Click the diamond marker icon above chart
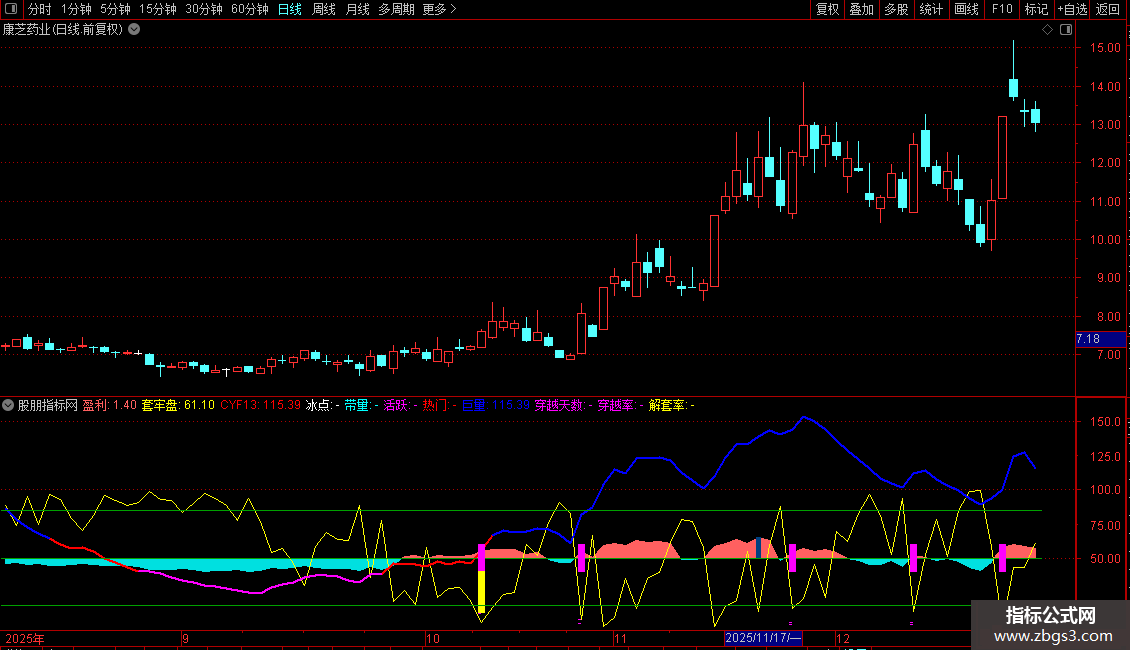This screenshot has height=650, width=1130. (x=1047, y=30)
